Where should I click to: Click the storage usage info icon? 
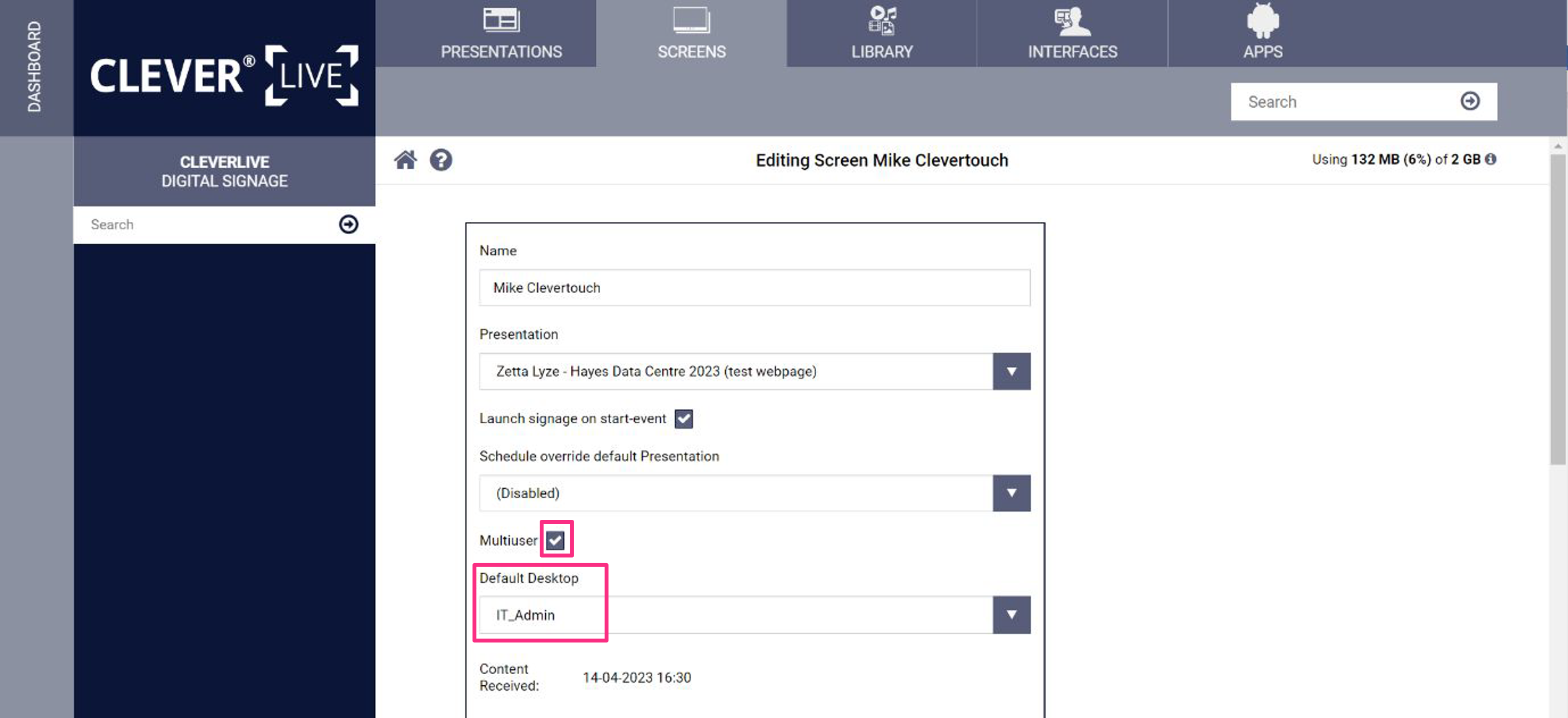pyautogui.click(x=1490, y=159)
